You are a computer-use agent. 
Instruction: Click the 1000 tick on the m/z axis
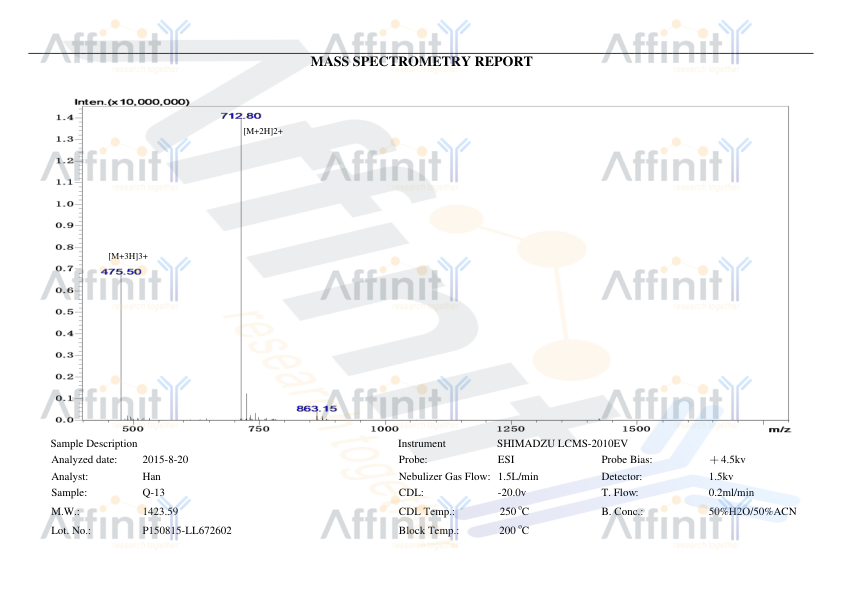(384, 428)
